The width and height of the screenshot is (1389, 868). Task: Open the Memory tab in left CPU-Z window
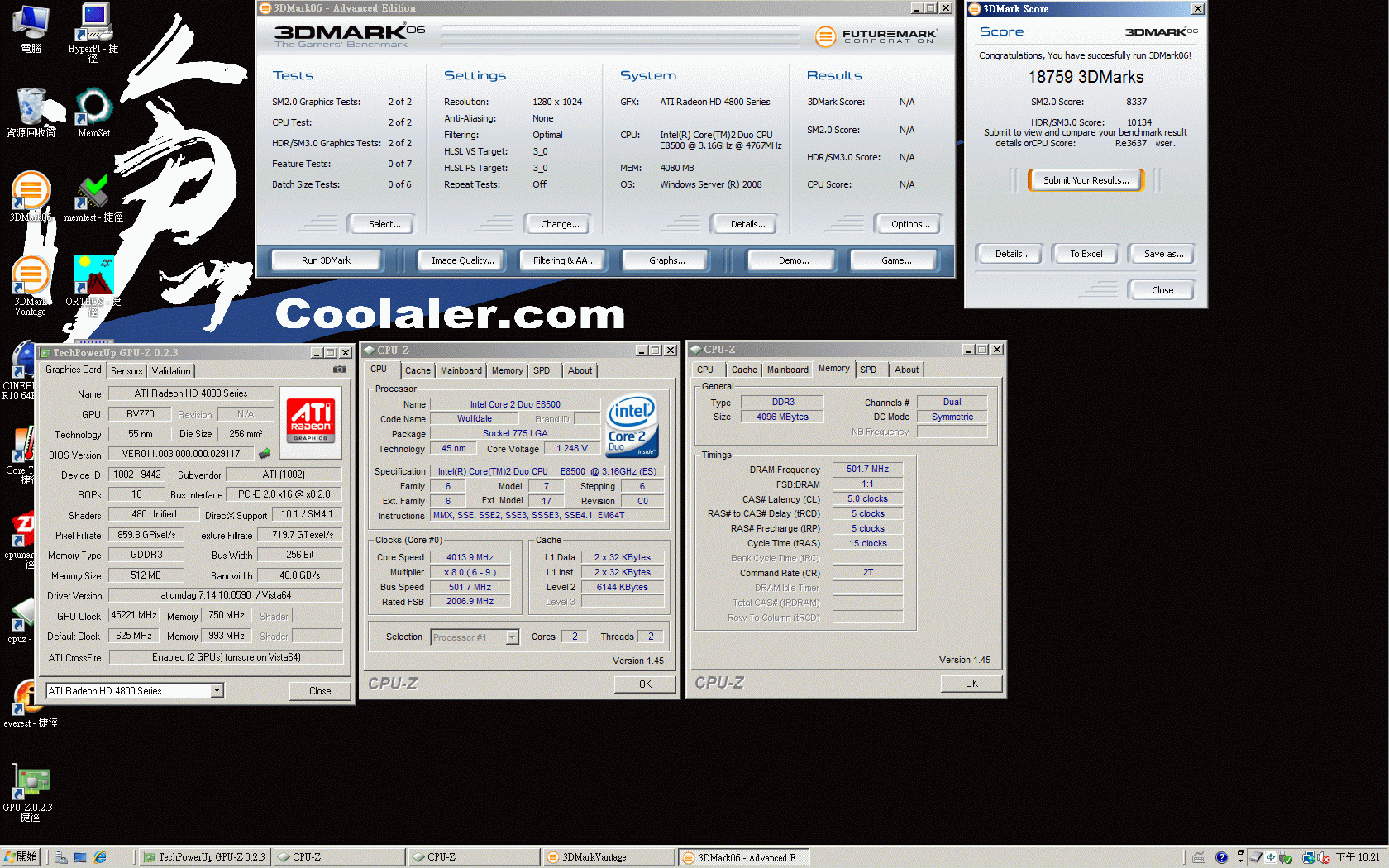[x=507, y=370]
